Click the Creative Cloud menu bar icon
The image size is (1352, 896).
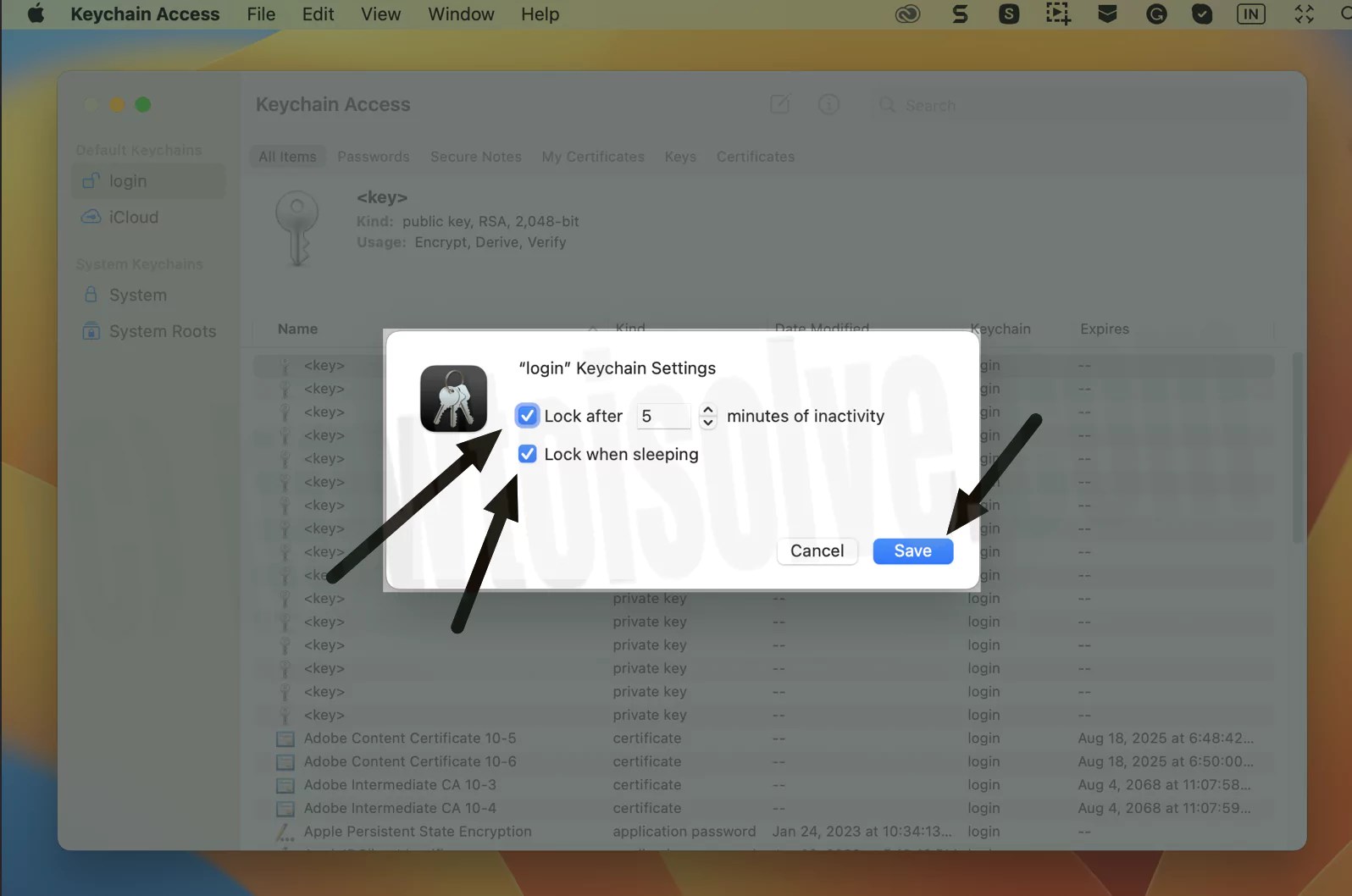907,14
